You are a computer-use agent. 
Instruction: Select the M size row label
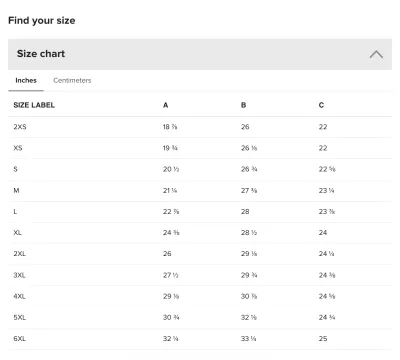pos(16,190)
